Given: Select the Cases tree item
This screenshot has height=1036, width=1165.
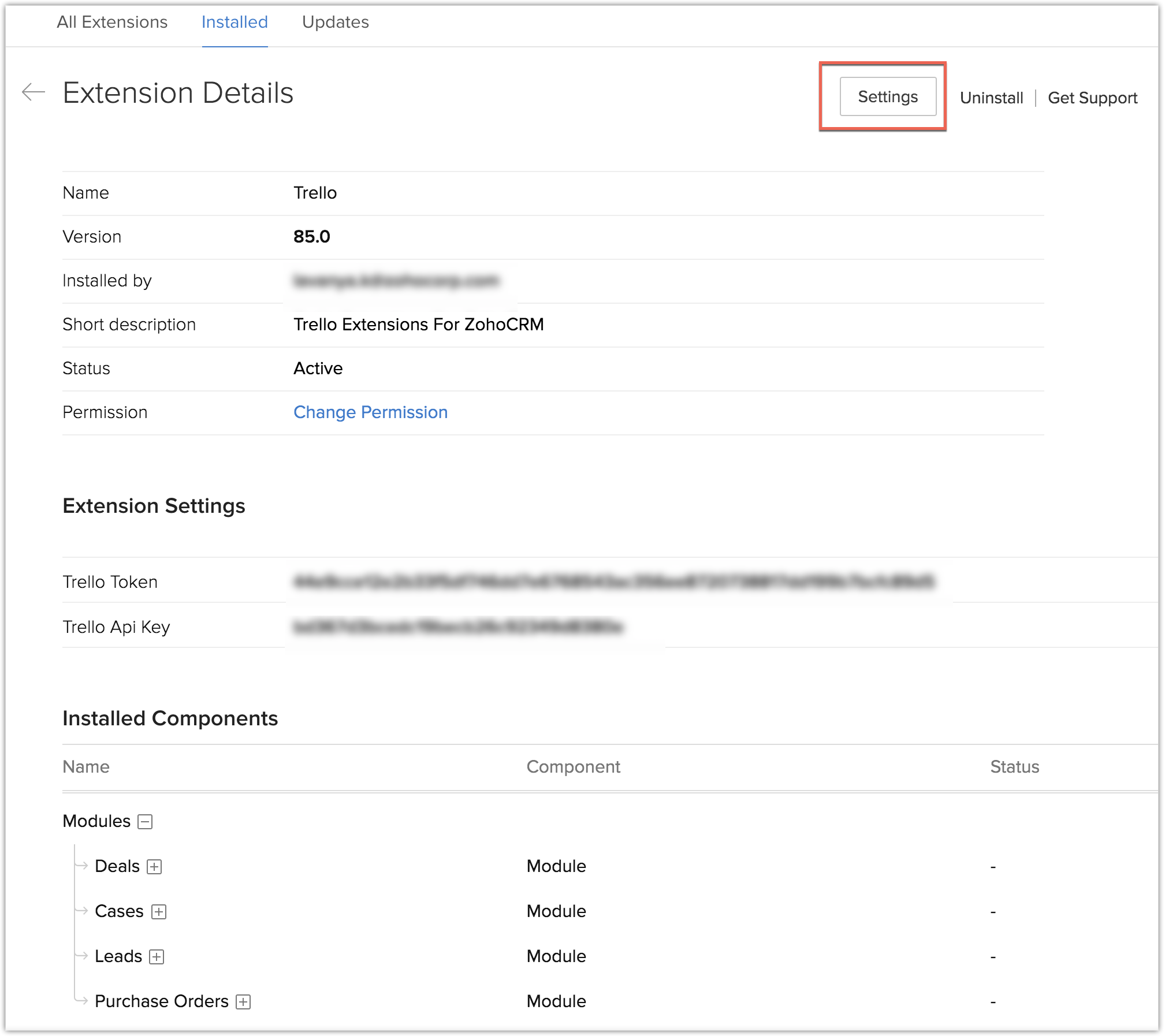Looking at the screenshot, I should point(119,911).
